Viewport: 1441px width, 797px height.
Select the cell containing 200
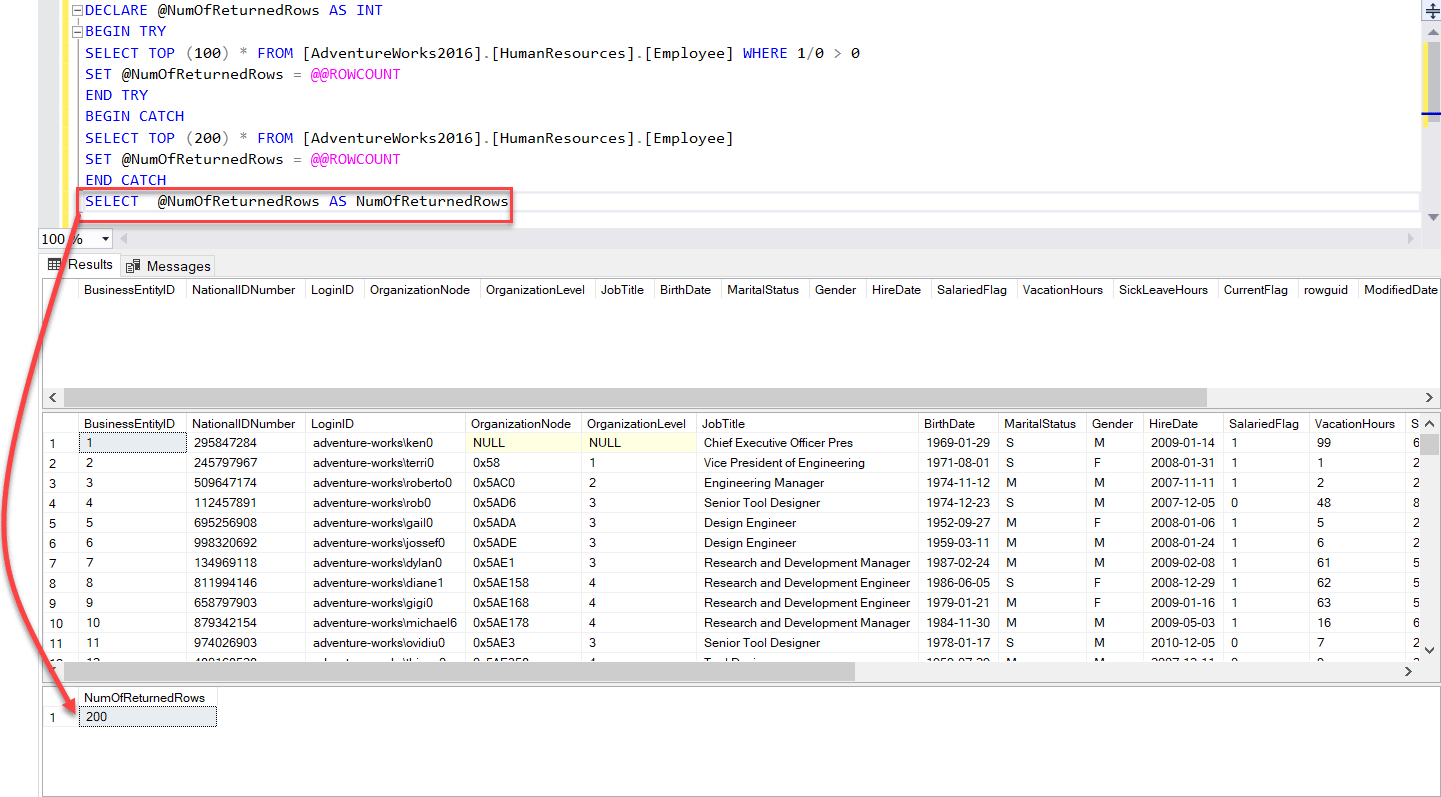coord(147,717)
